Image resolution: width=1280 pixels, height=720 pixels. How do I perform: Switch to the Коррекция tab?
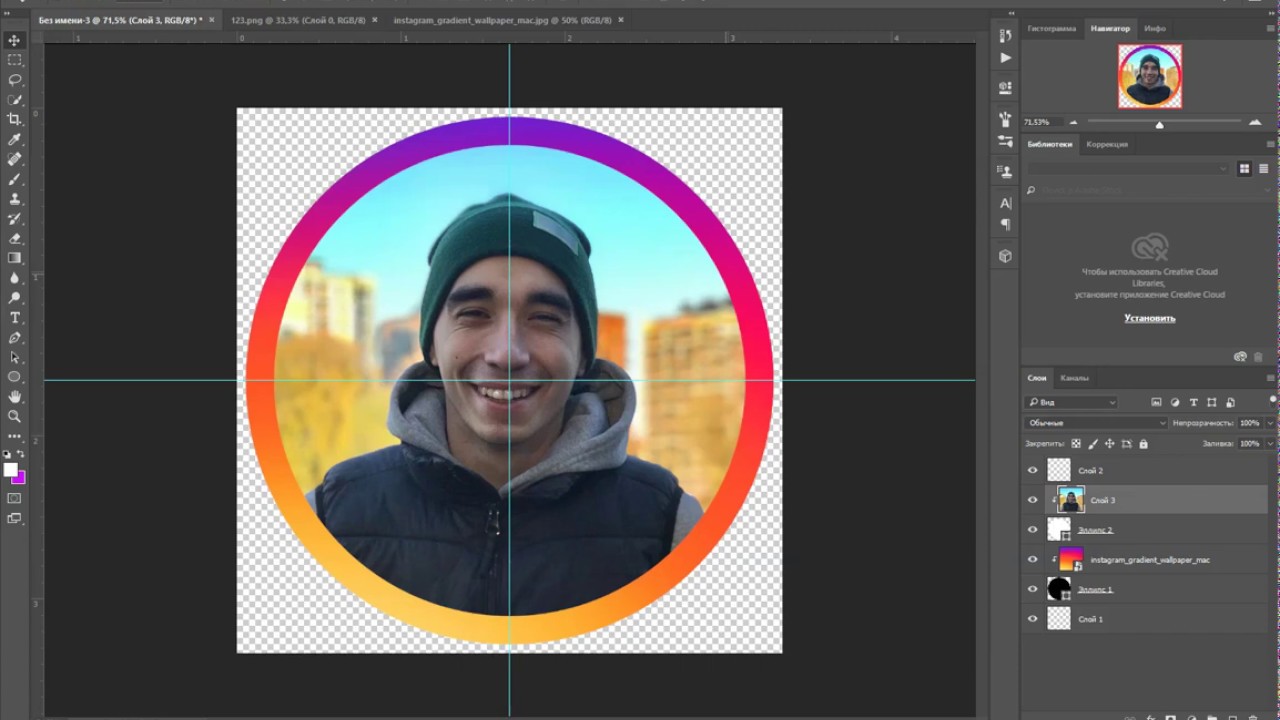pyautogui.click(x=1107, y=144)
